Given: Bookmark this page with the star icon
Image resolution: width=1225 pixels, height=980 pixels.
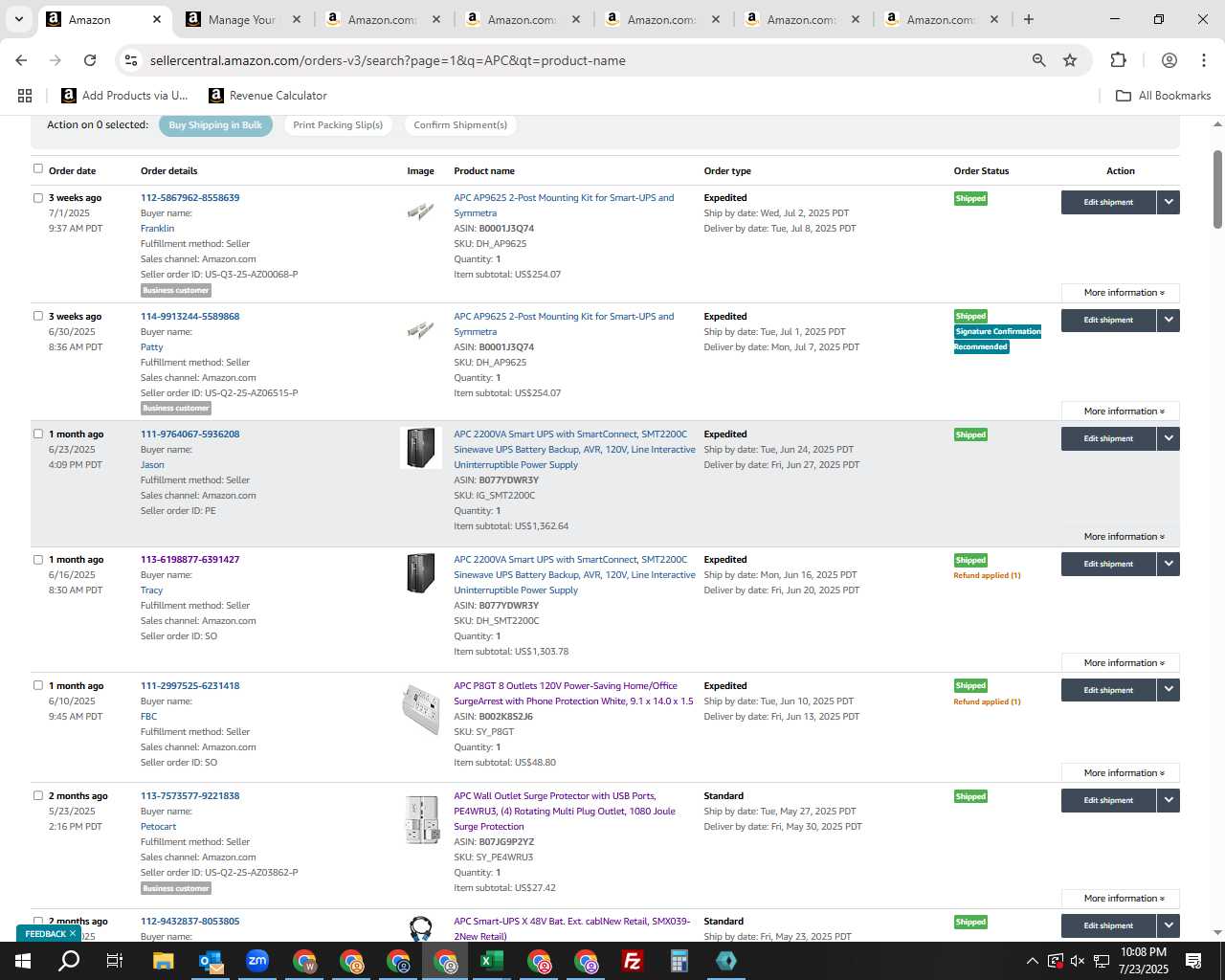Looking at the screenshot, I should click(x=1070, y=60).
